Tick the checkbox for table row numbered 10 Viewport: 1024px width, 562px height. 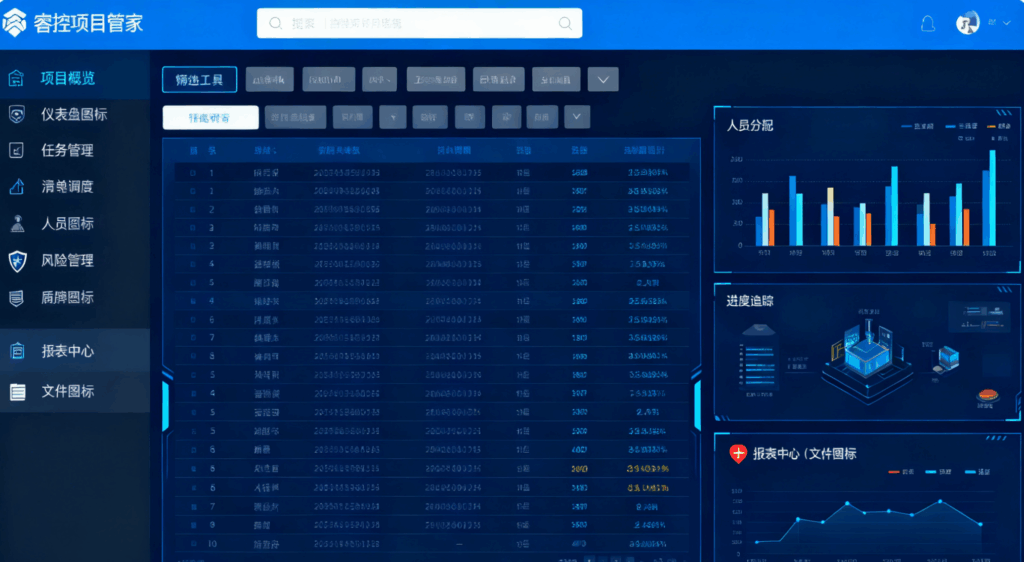coord(193,544)
